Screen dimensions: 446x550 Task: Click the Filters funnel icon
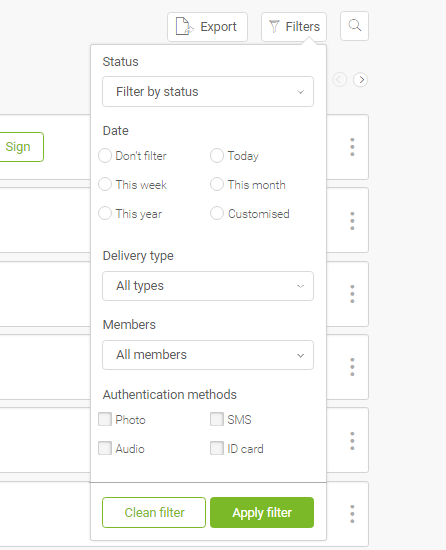point(274,26)
